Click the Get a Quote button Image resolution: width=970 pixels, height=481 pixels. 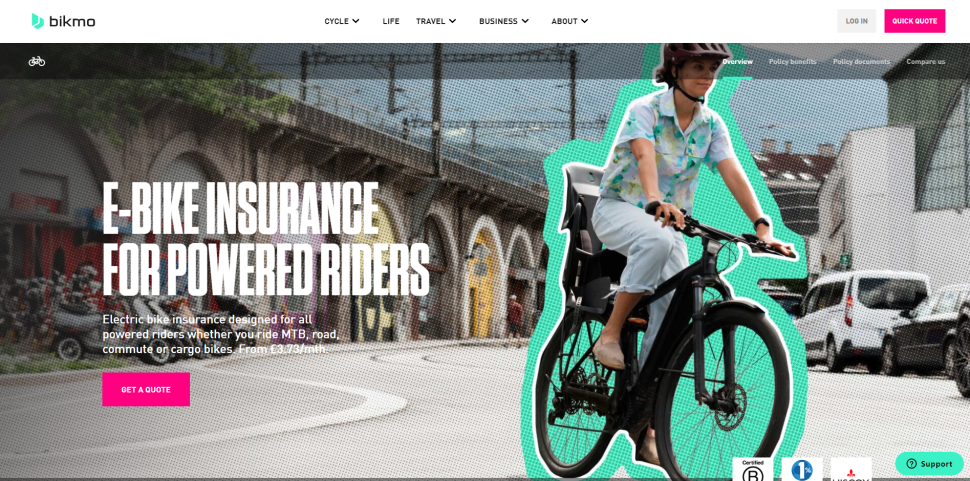coord(146,389)
